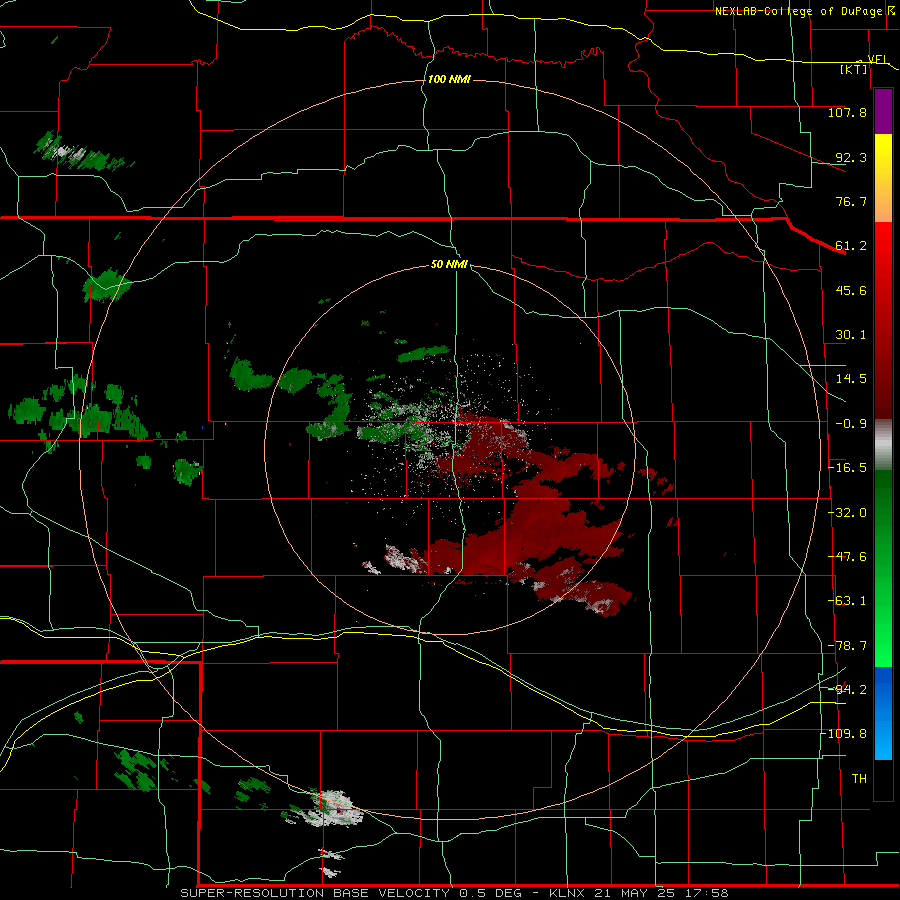
Task: Click the TH label on the legend
Action: point(859,779)
